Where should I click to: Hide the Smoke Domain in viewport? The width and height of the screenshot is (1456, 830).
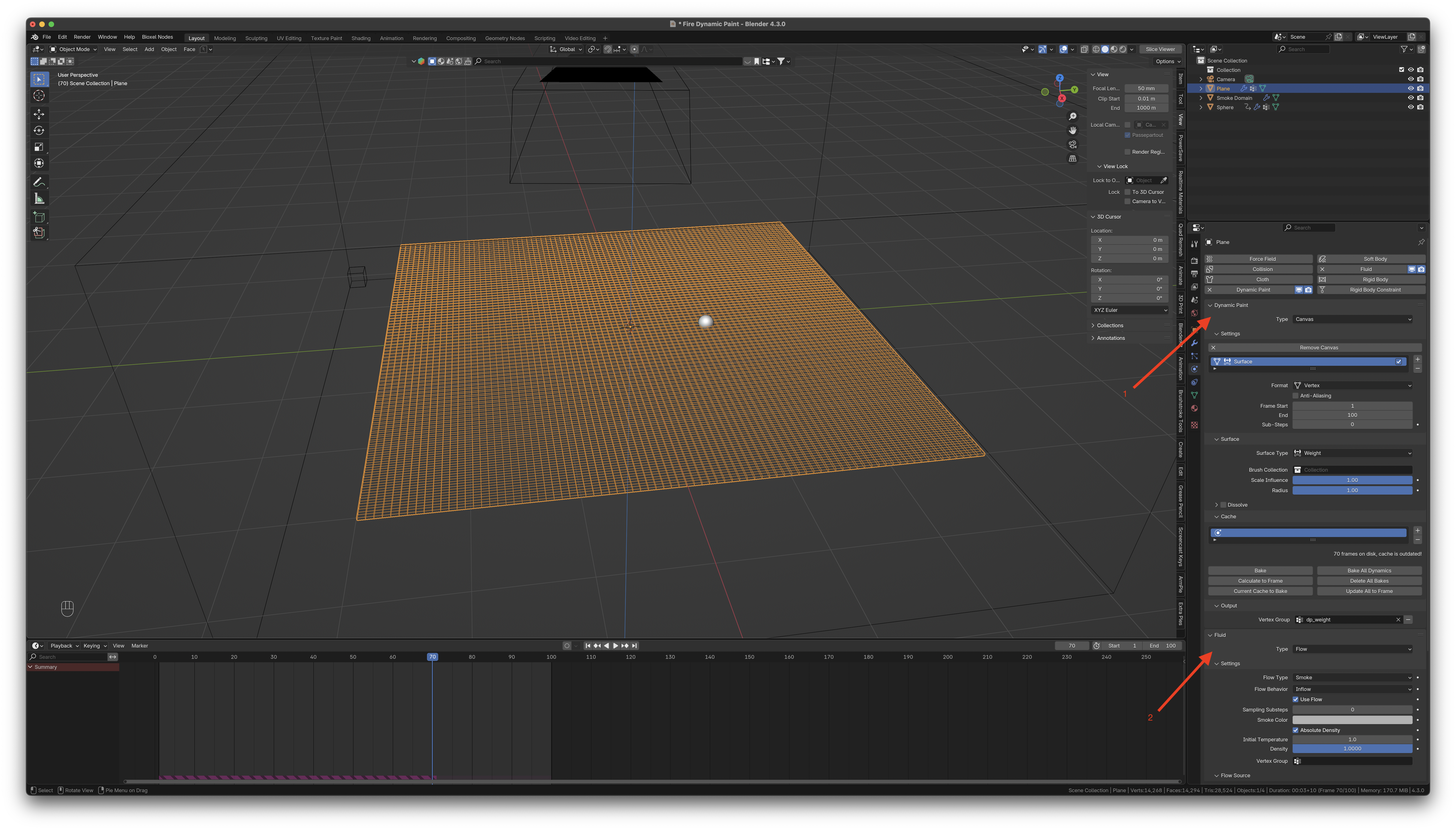point(1411,98)
